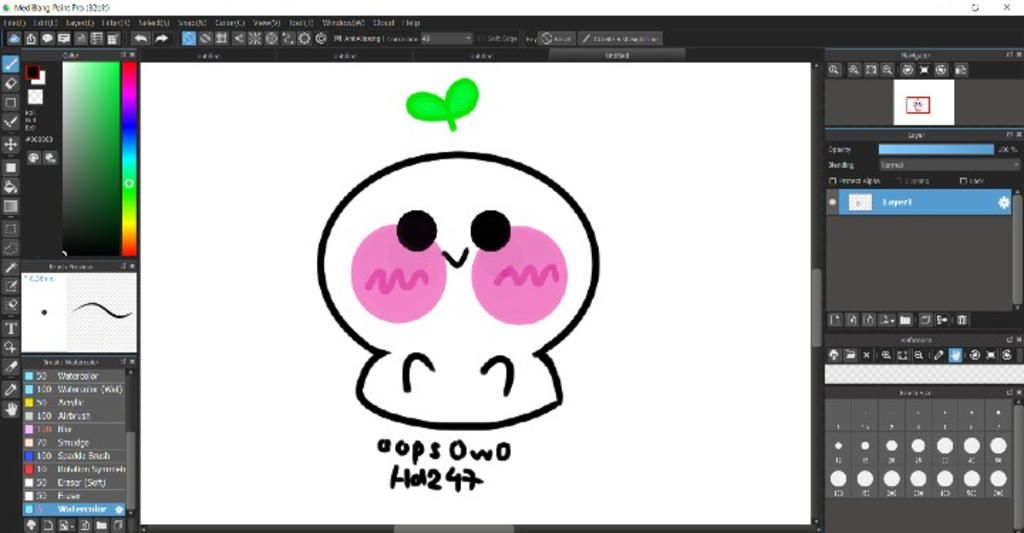This screenshot has height=533, width=1024.
Task: Select the Smudge brush
Action: 73,442
